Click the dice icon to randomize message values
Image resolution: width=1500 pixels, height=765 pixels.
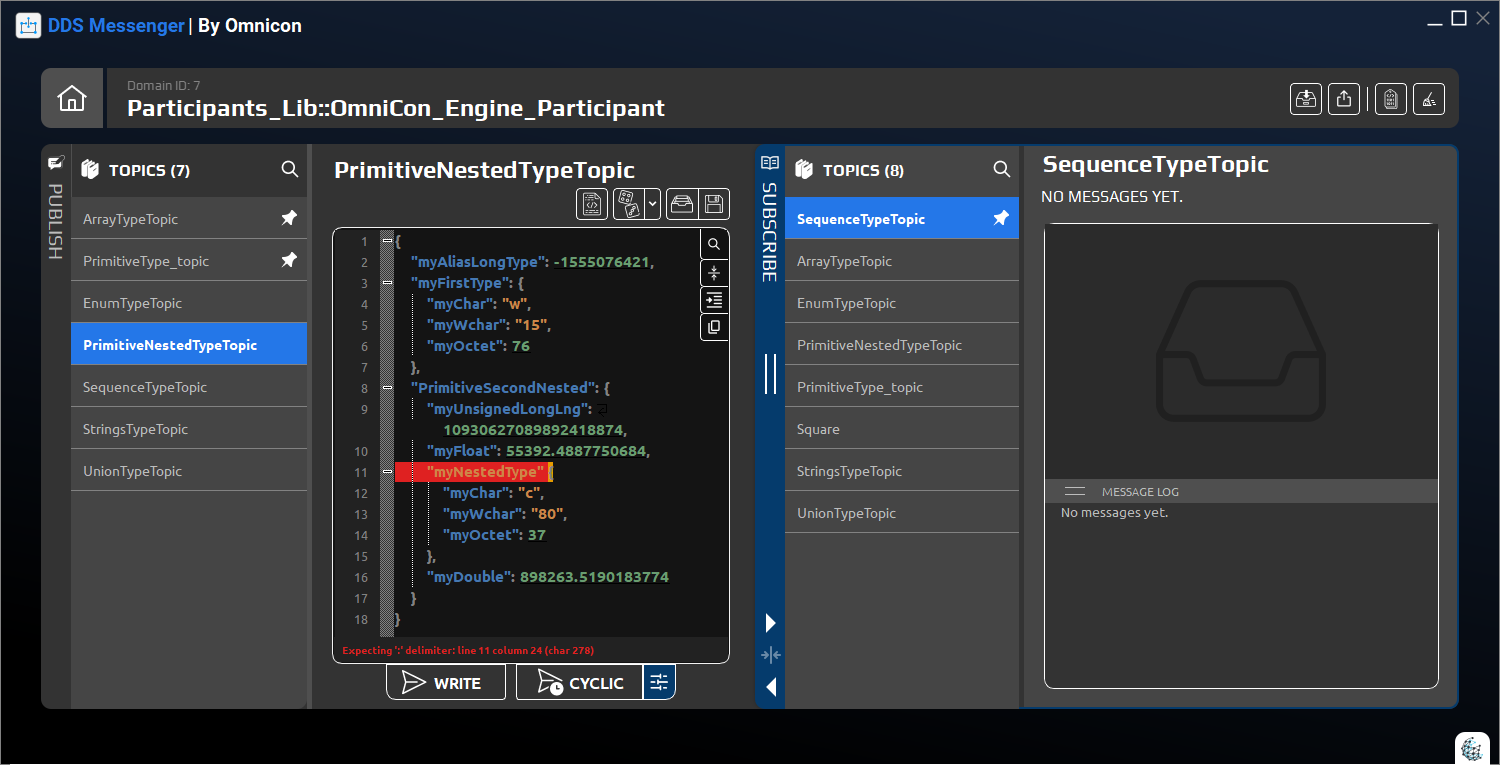630,203
